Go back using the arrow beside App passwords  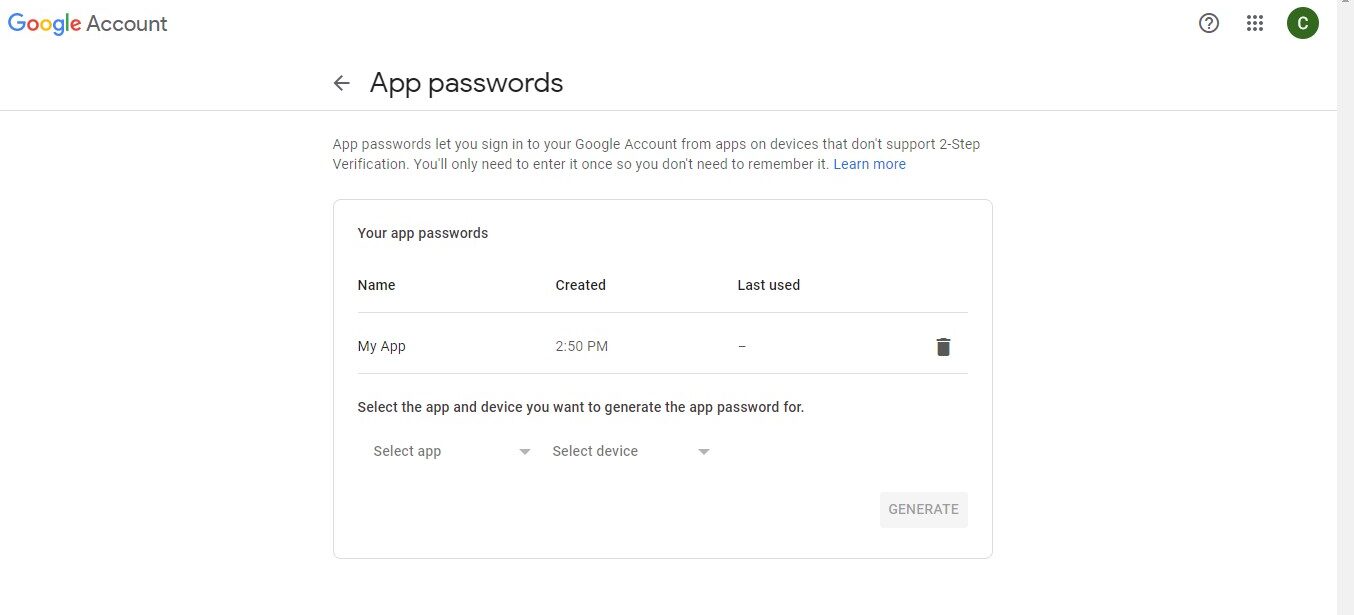[342, 83]
